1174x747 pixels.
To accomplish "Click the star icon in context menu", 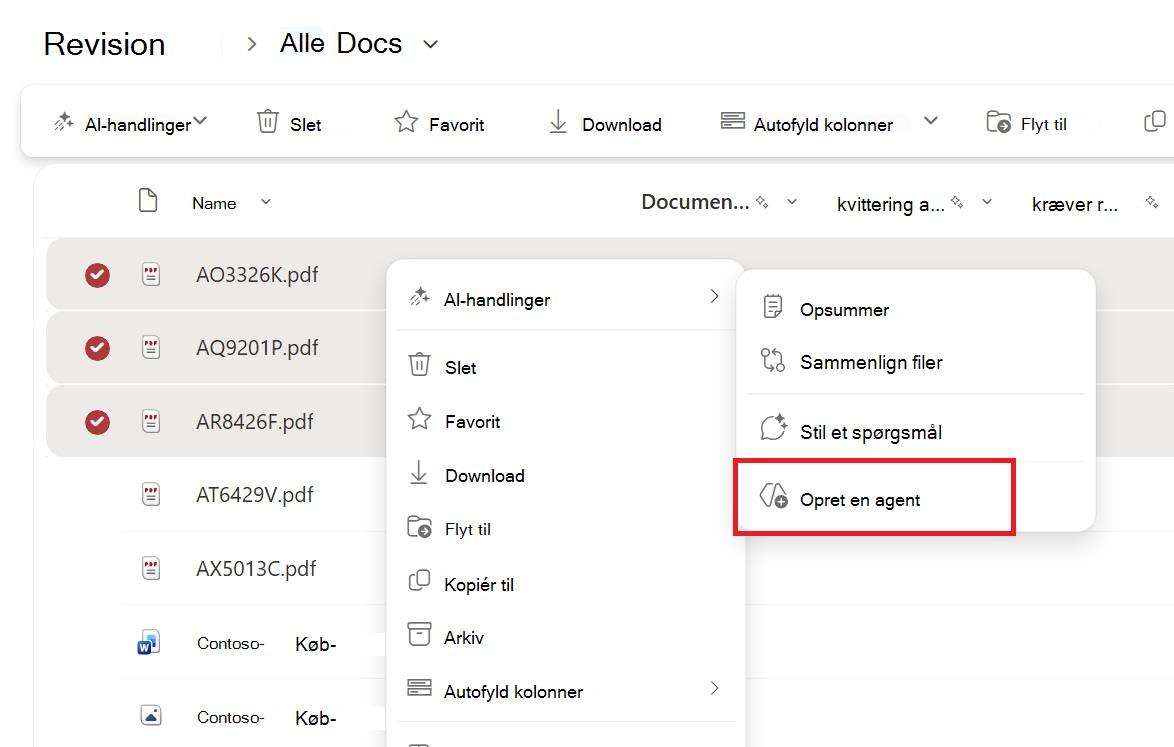I will [x=419, y=418].
